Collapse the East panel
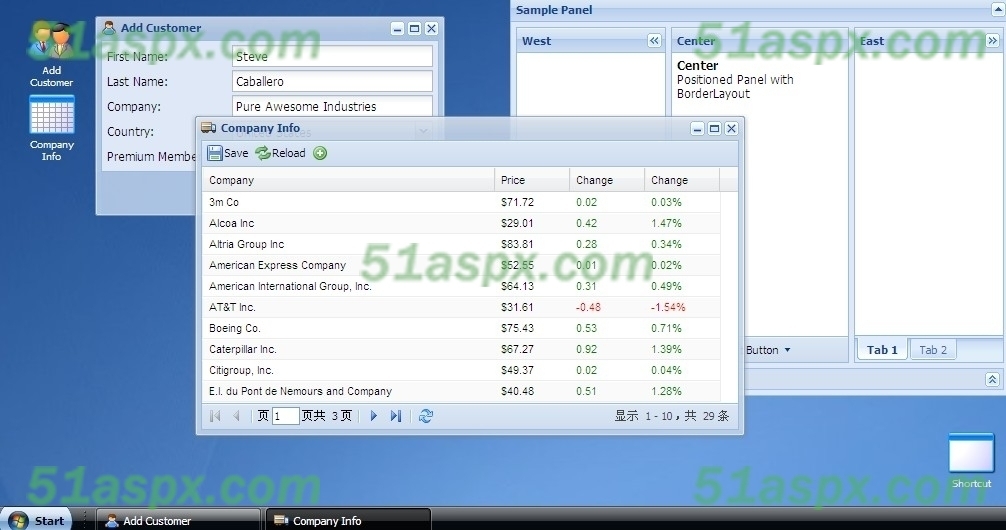Image resolution: width=1006 pixels, height=530 pixels. tap(993, 41)
